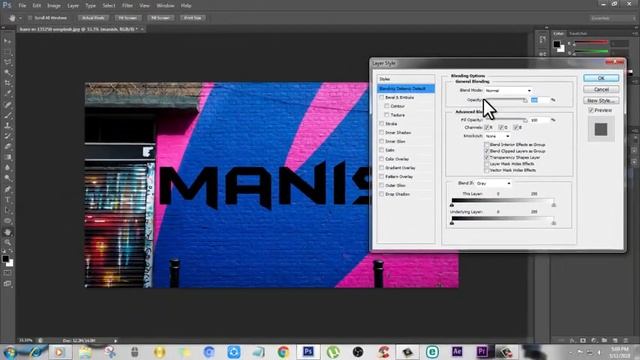Screen dimensions: 640x360
Task: Toggle Quick Mask mode icon
Action: [x=7, y=273]
